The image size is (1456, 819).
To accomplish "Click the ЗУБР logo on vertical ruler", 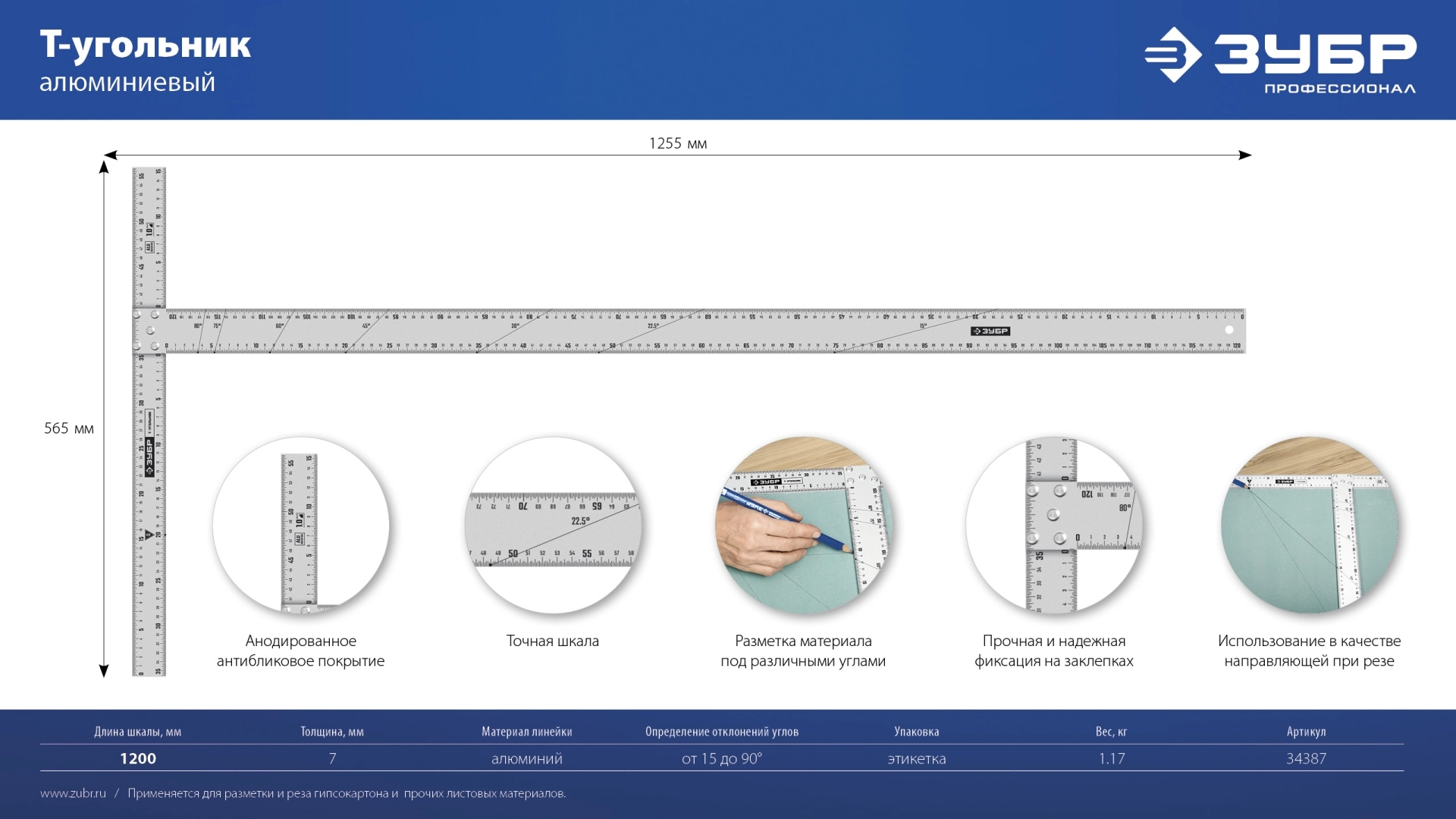I will coord(149,457).
